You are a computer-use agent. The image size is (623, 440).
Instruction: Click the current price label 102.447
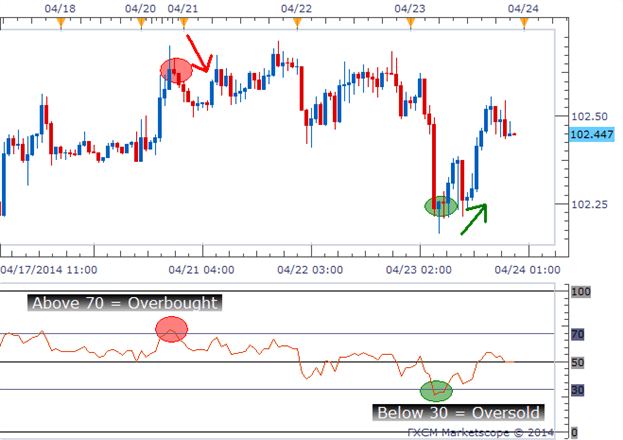tap(592, 134)
